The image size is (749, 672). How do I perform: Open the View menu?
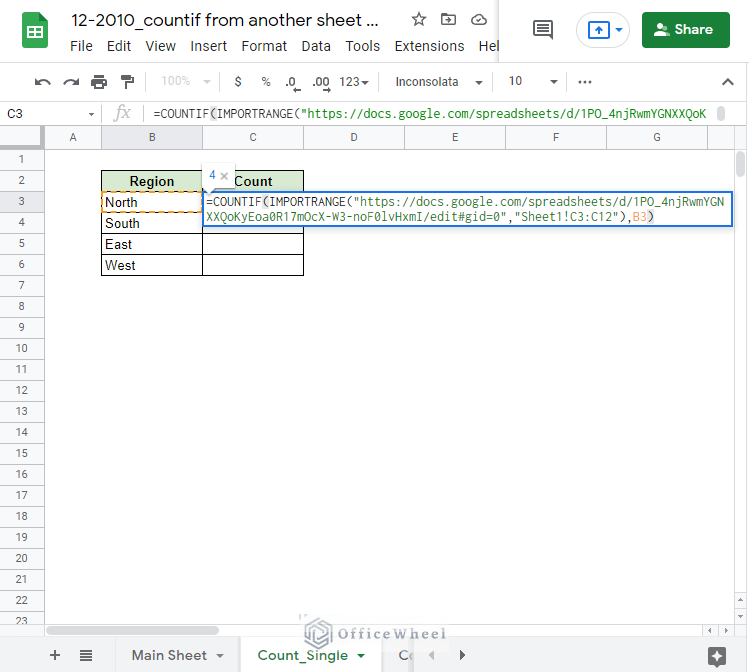(160, 46)
